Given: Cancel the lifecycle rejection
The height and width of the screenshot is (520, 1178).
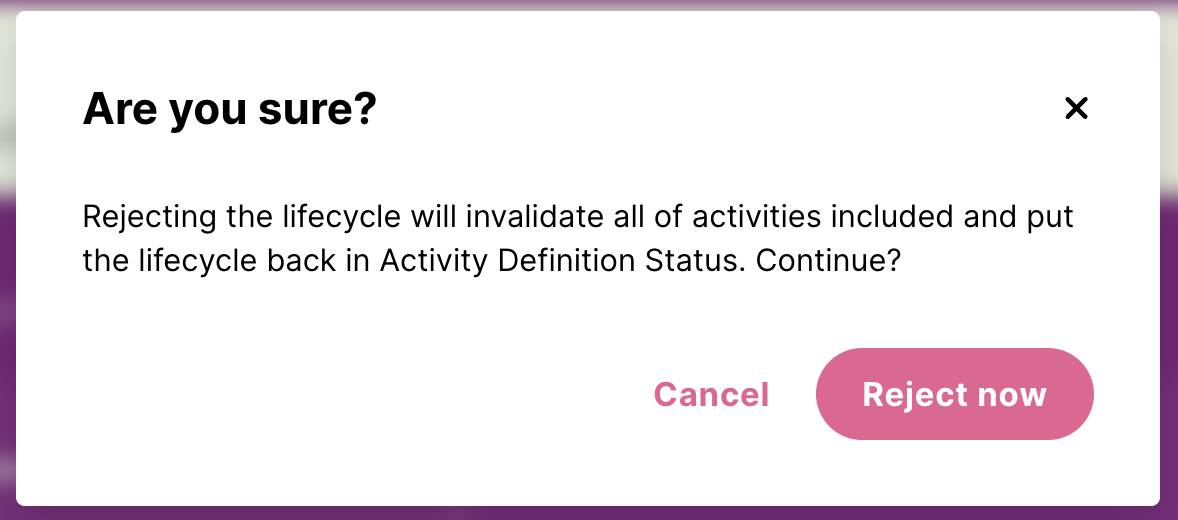Looking at the screenshot, I should point(711,394).
